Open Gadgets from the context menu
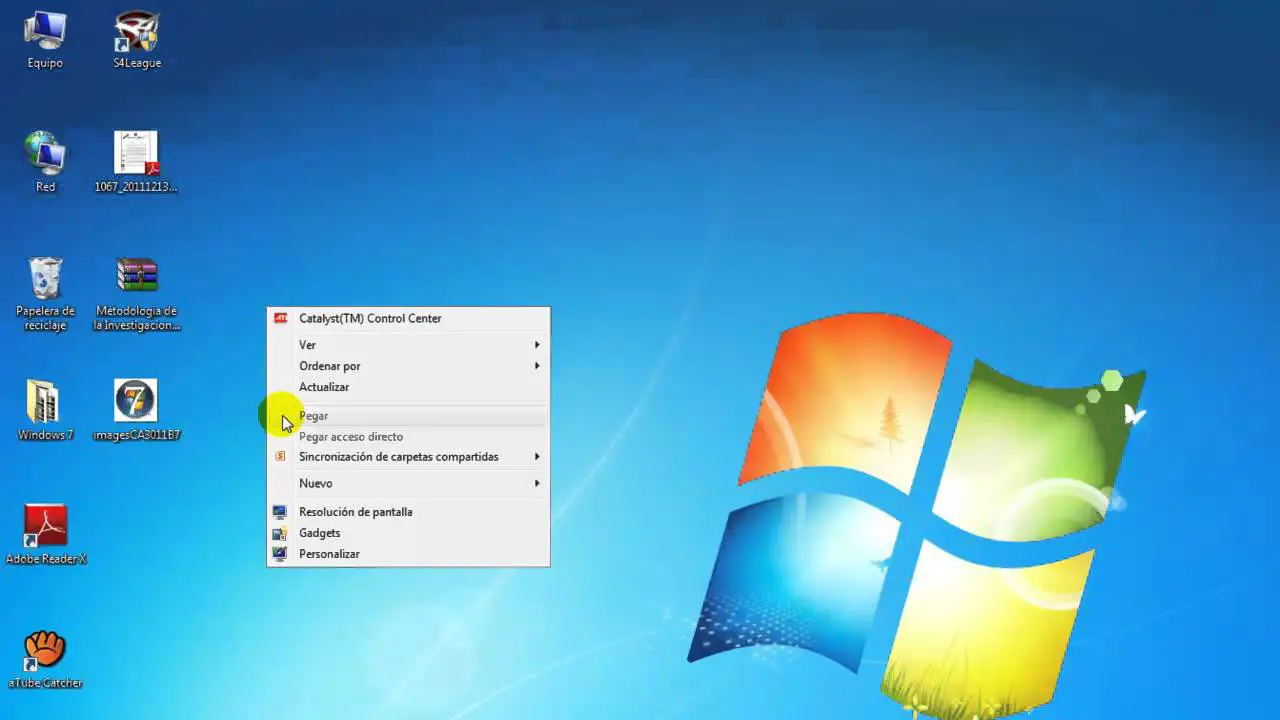The width and height of the screenshot is (1280, 720). click(x=408, y=533)
